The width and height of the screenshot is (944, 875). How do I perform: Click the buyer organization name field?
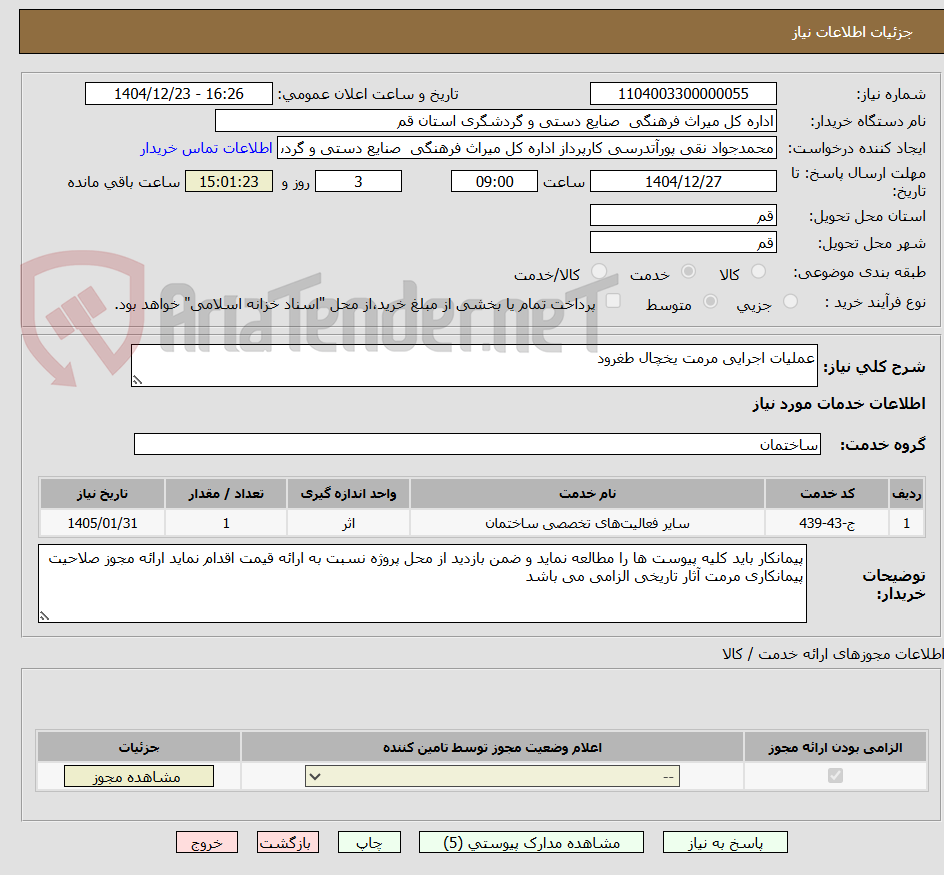tap(495, 121)
